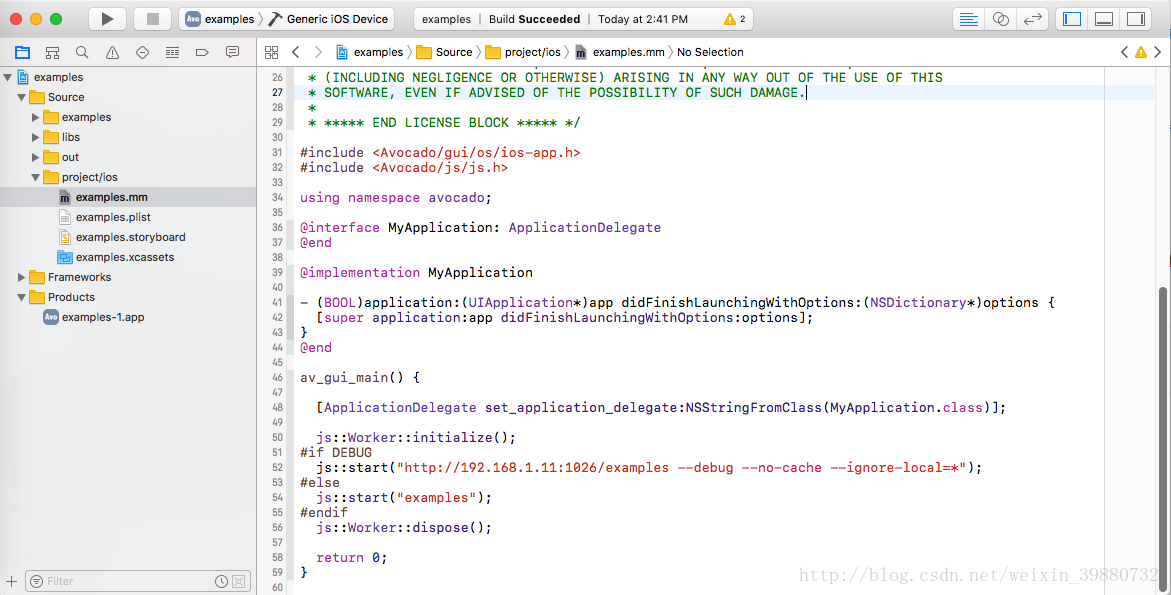Open the Symbol navigator
The image size is (1171, 595).
pyautogui.click(x=52, y=51)
